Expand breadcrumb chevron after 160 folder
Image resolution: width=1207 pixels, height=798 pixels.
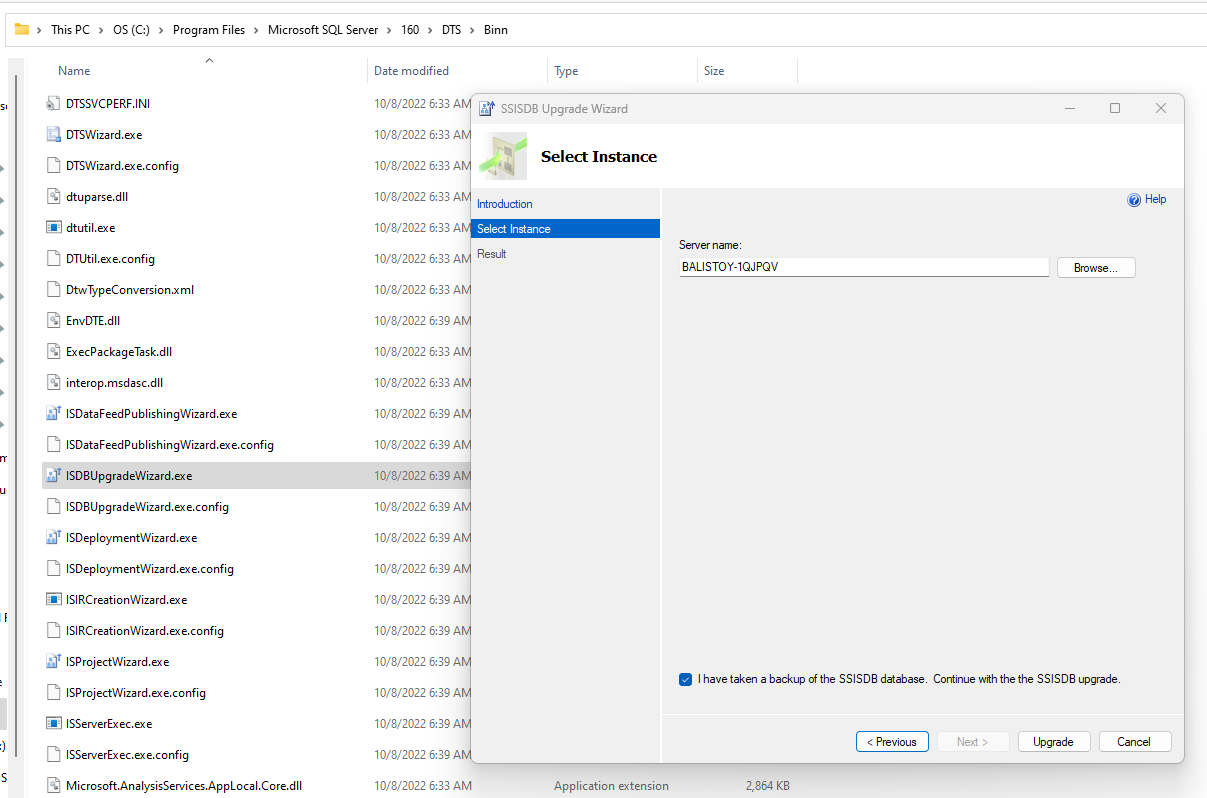(430, 30)
